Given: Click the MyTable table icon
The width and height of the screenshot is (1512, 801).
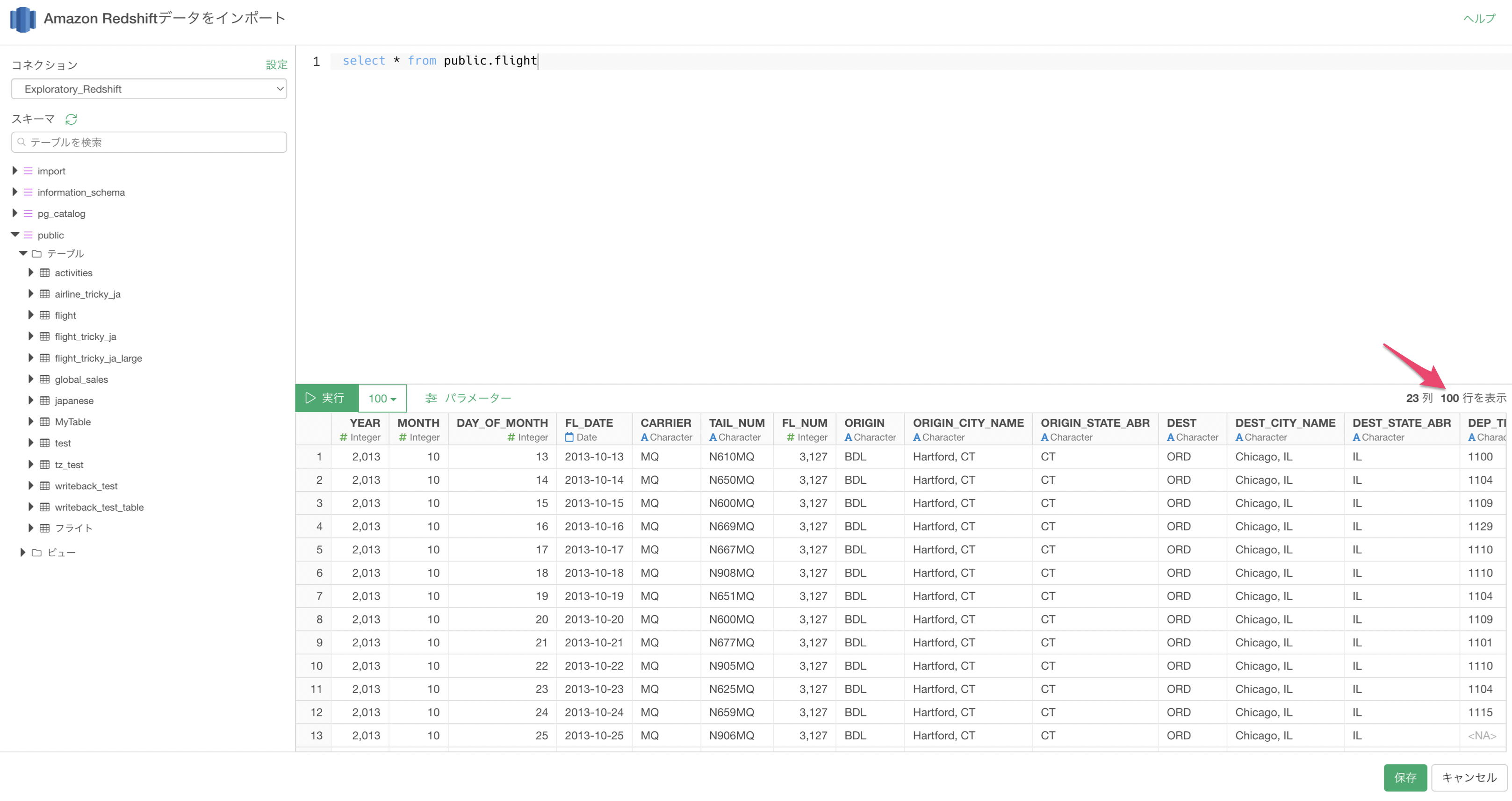Looking at the screenshot, I should (44, 422).
